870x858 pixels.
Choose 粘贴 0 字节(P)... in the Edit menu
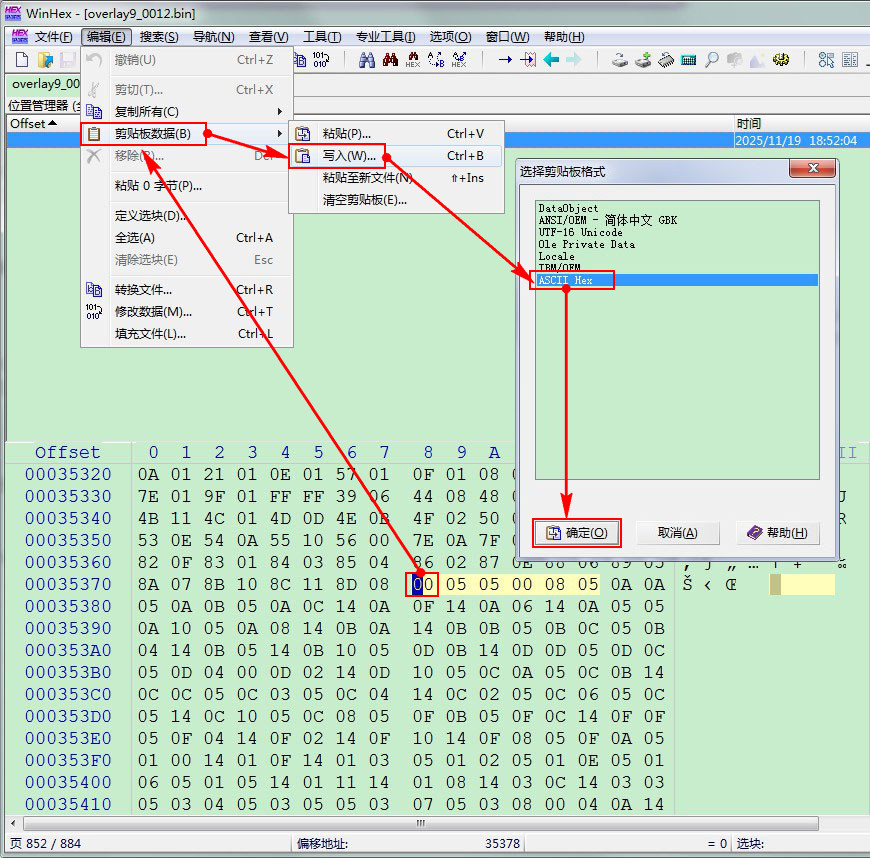coord(186,185)
